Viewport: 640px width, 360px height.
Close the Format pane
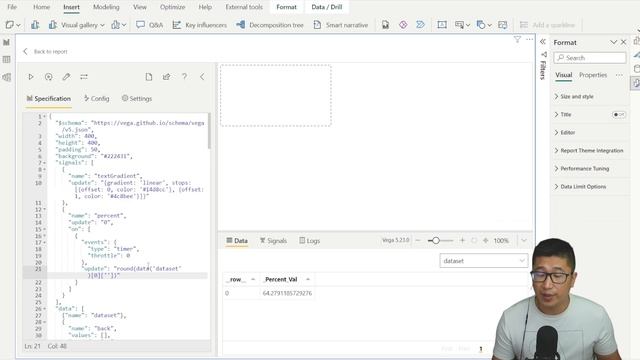click(x=624, y=42)
